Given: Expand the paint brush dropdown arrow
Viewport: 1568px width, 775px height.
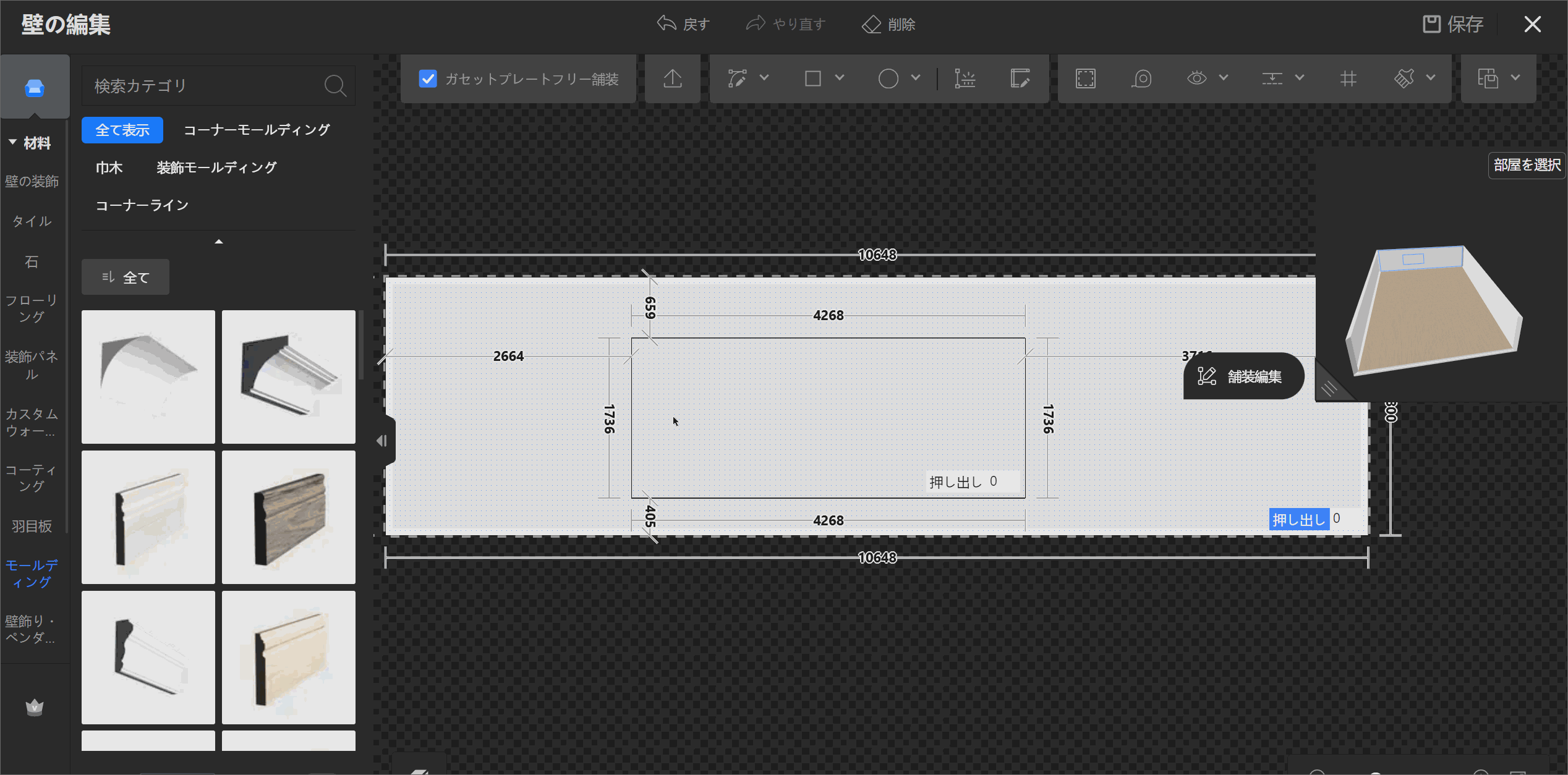Looking at the screenshot, I should pyautogui.click(x=1431, y=78).
